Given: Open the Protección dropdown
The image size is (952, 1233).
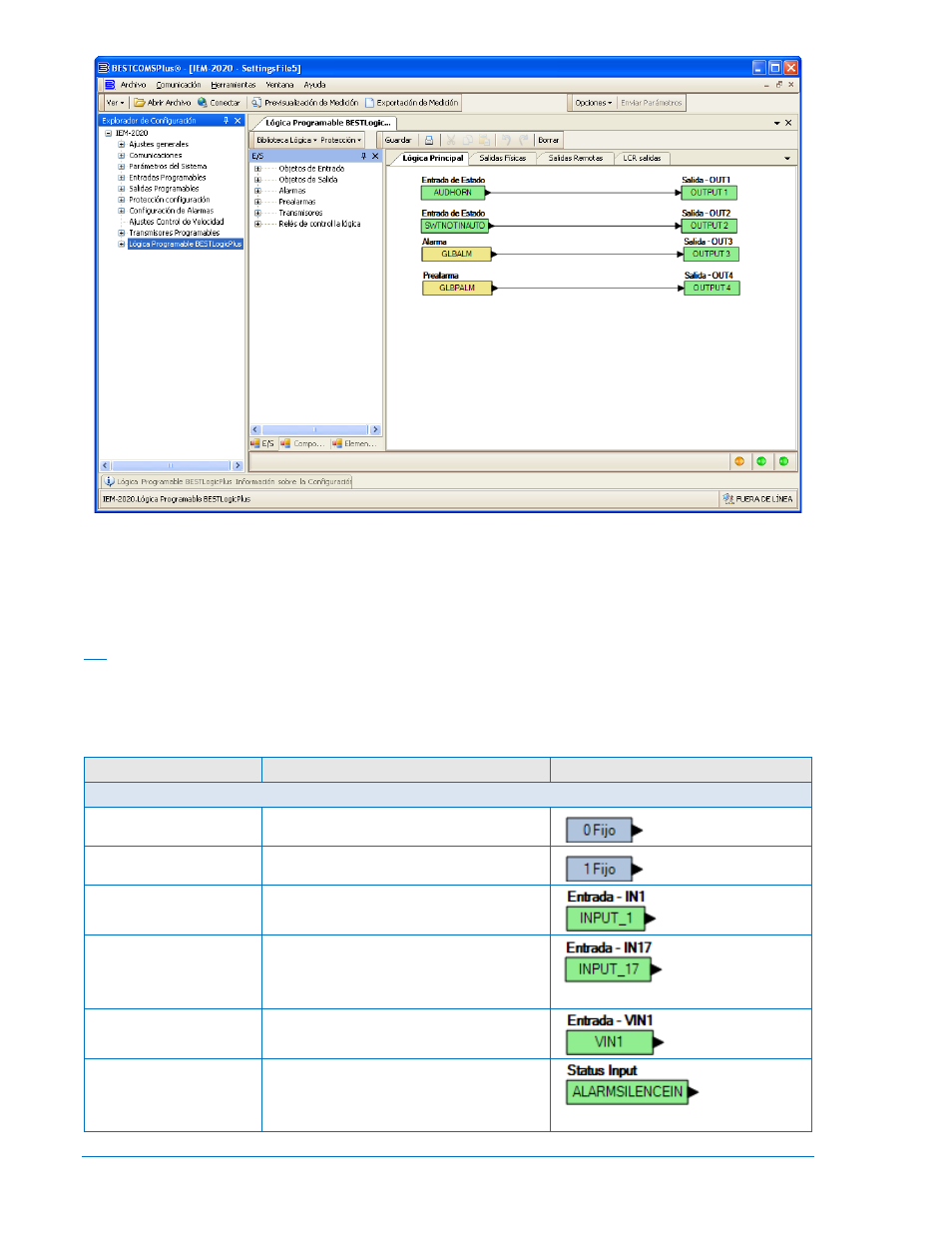Looking at the screenshot, I should (x=341, y=141).
